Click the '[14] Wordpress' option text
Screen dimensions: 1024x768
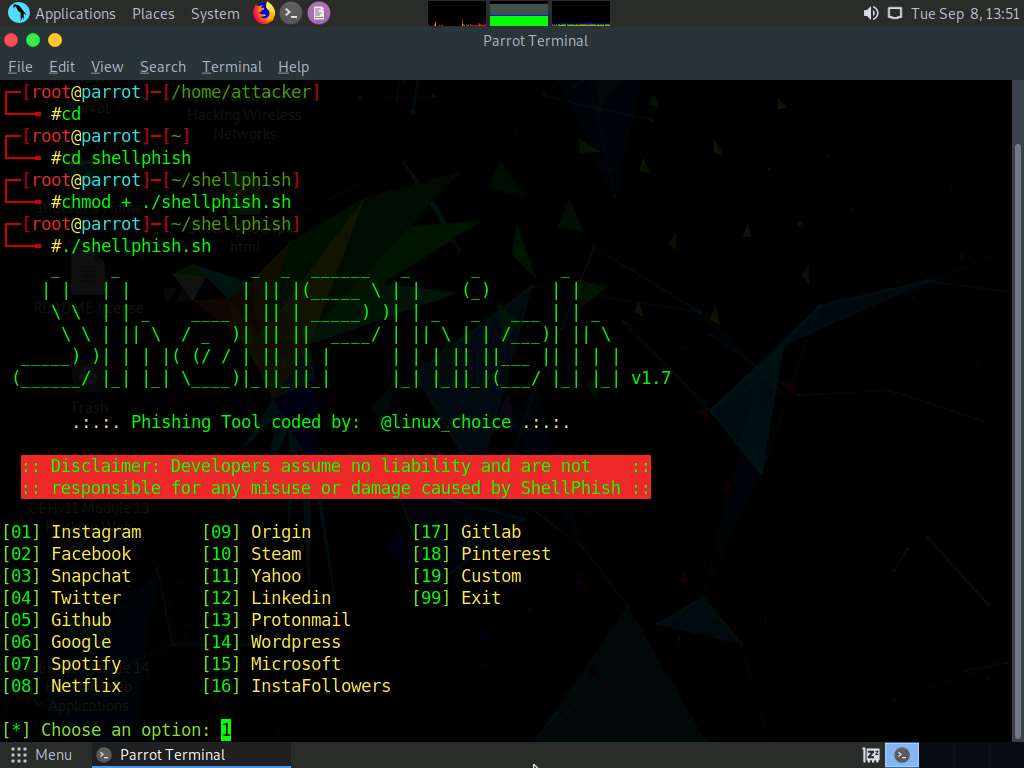click(x=272, y=642)
